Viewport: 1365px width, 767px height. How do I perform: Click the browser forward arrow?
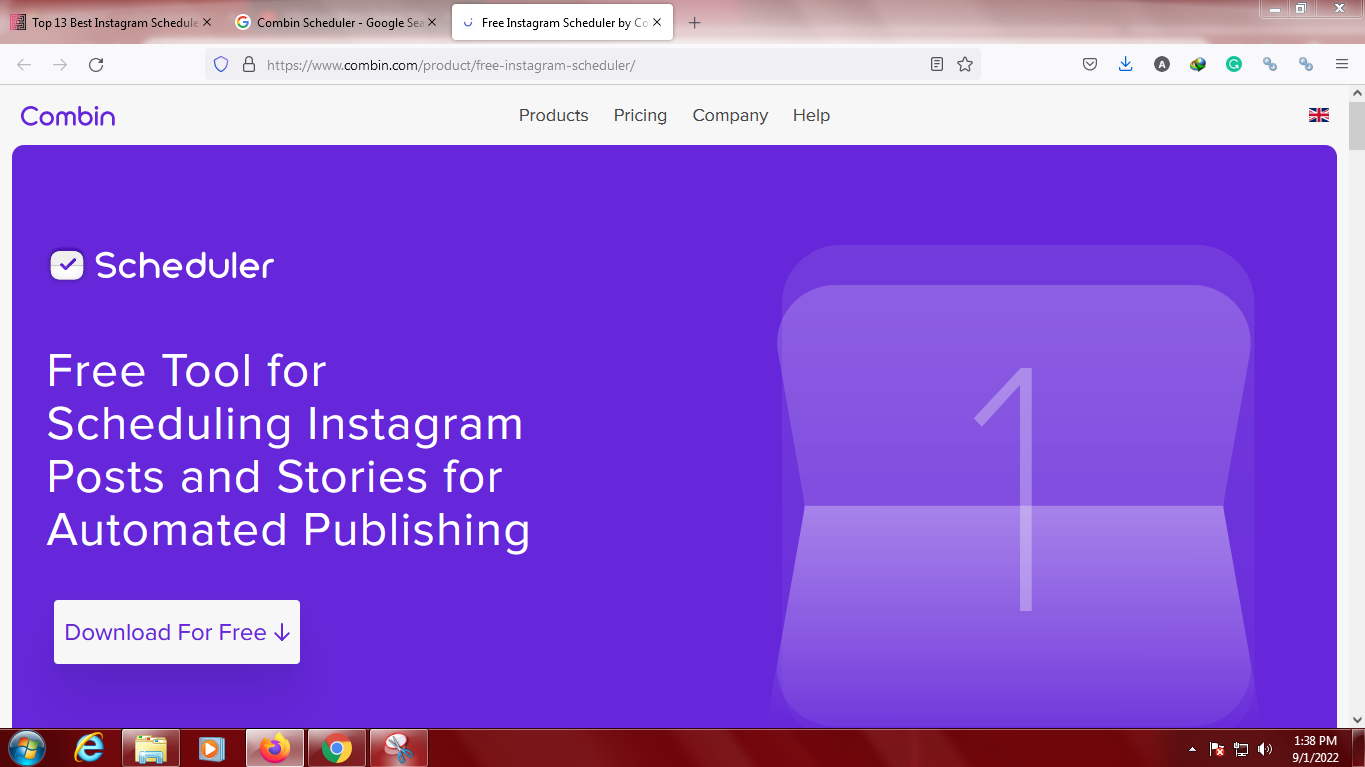(x=60, y=64)
